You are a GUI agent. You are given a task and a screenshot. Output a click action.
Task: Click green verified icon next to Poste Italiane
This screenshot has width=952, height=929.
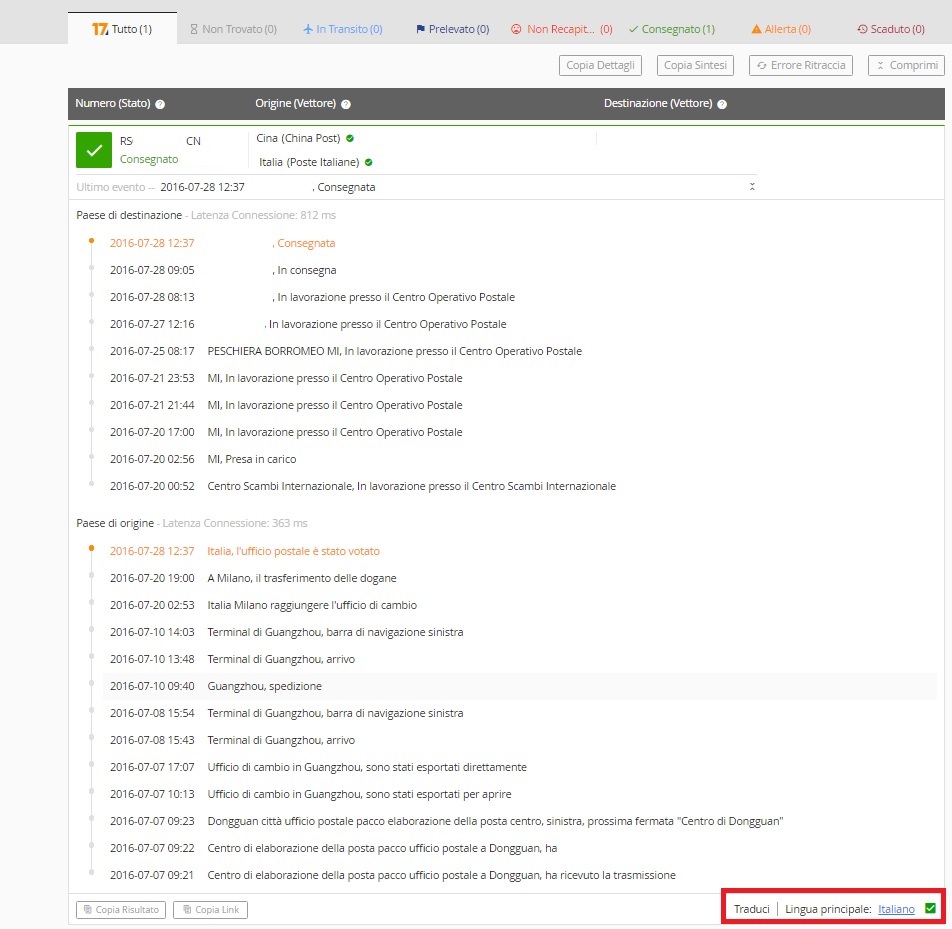[368, 162]
